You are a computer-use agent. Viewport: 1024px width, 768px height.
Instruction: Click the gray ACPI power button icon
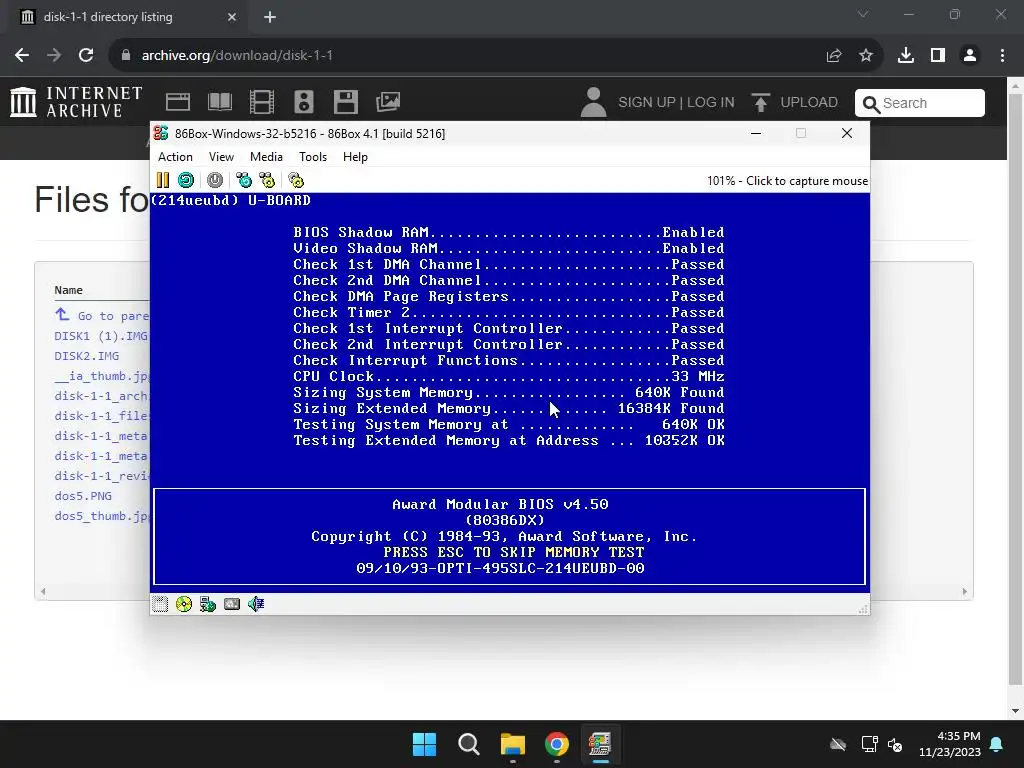point(215,180)
